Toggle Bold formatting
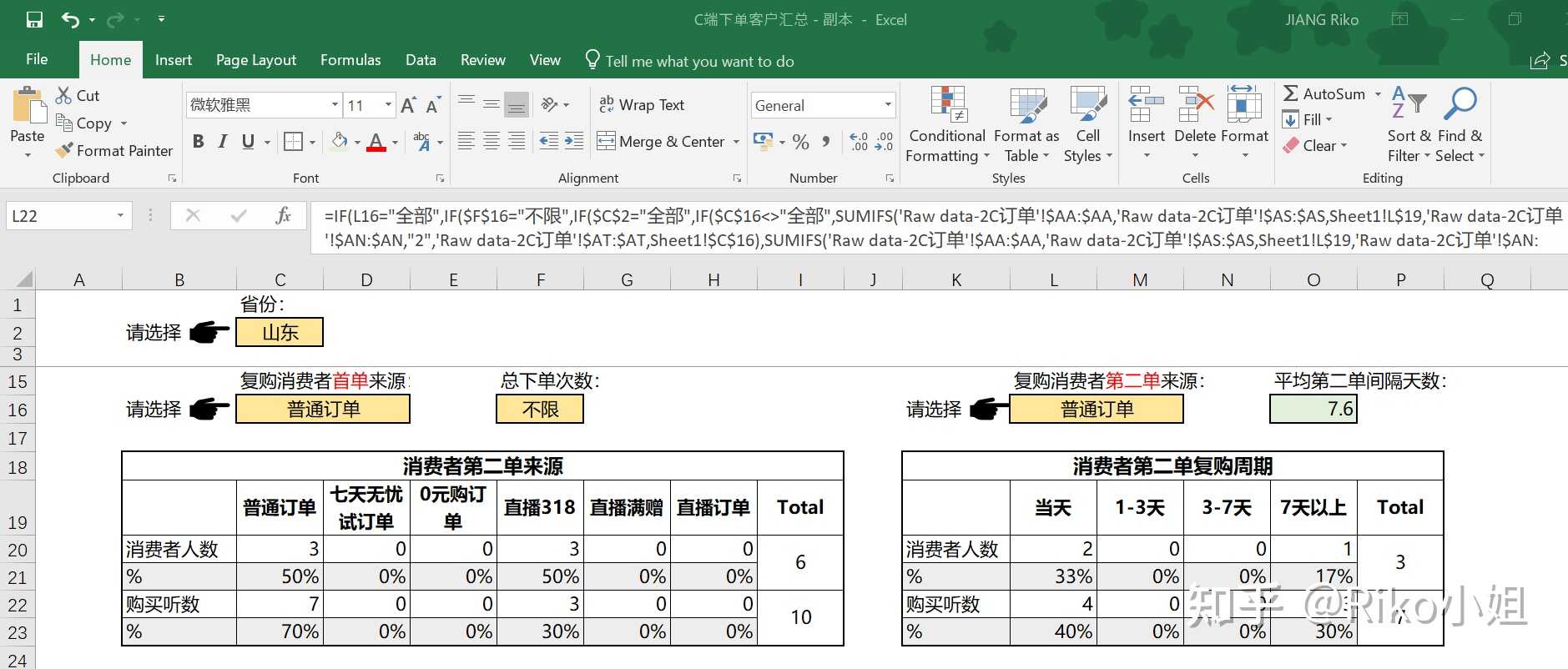The height and width of the screenshot is (669, 1568). (198, 142)
